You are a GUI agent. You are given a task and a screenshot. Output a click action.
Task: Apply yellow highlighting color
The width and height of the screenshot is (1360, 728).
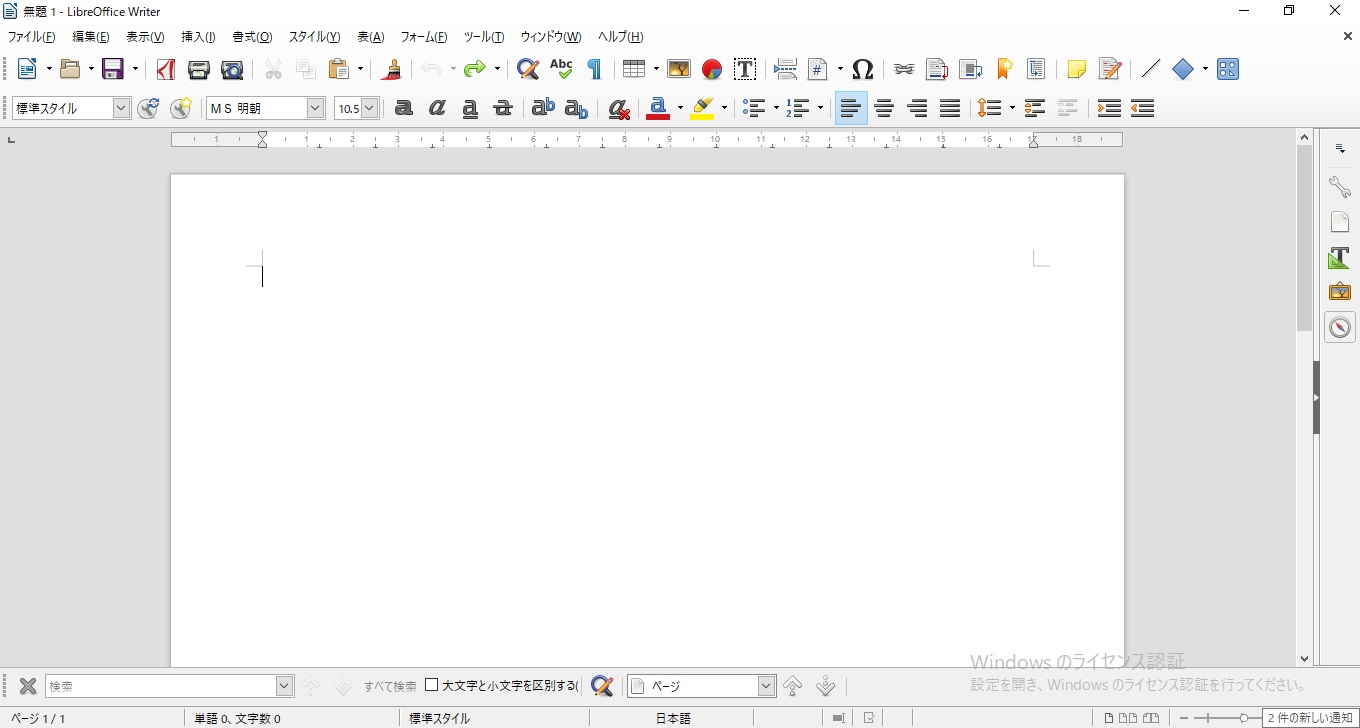pos(702,108)
